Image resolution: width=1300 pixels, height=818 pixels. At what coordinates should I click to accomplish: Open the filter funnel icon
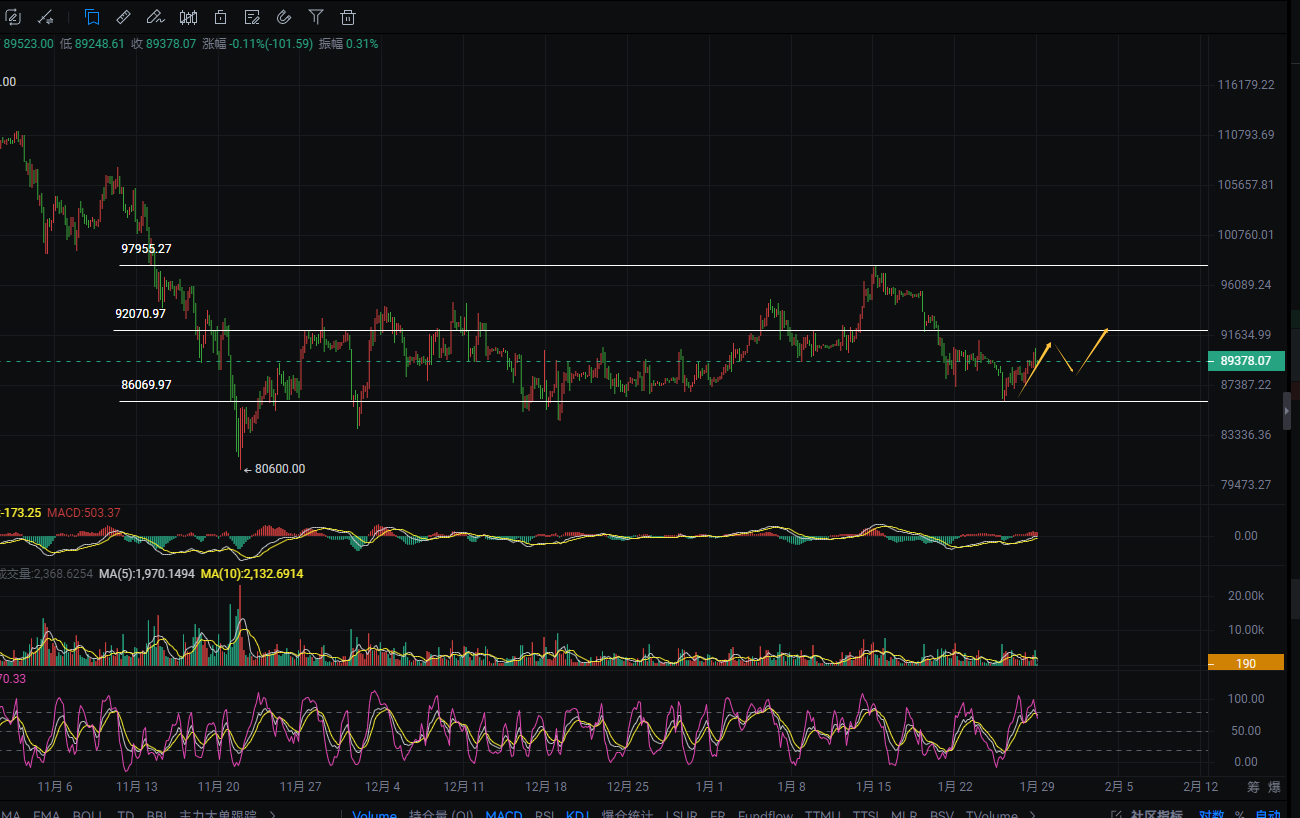pyautogui.click(x=316, y=17)
